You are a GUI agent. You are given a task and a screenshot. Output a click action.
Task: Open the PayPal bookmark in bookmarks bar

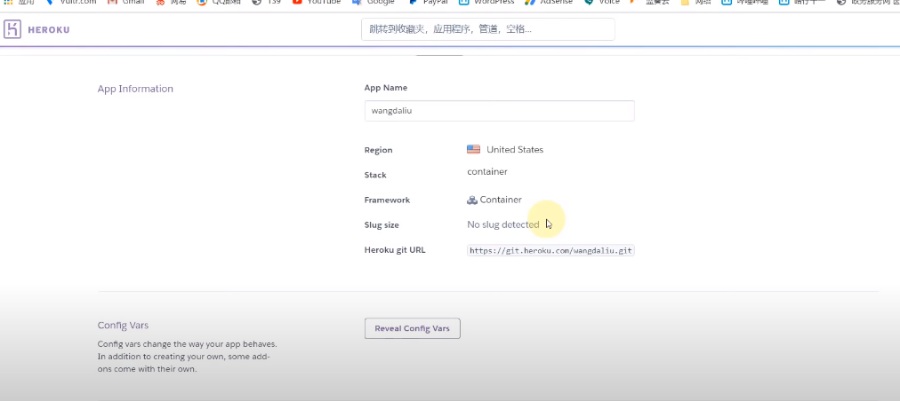tap(428, 2)
